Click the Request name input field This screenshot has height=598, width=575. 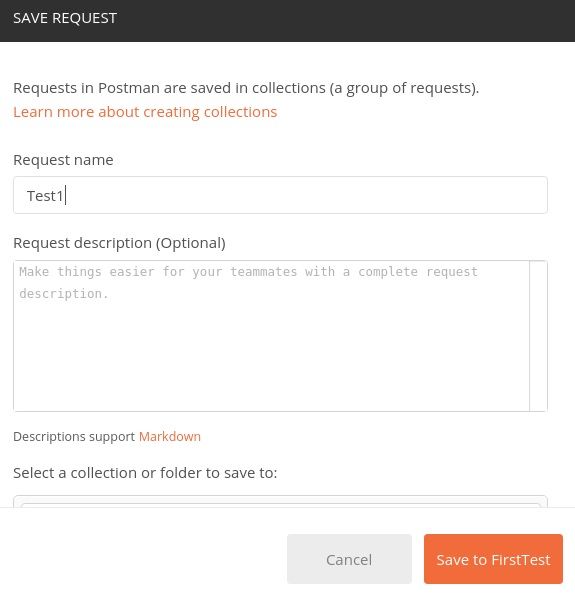(x=280, y=195)
